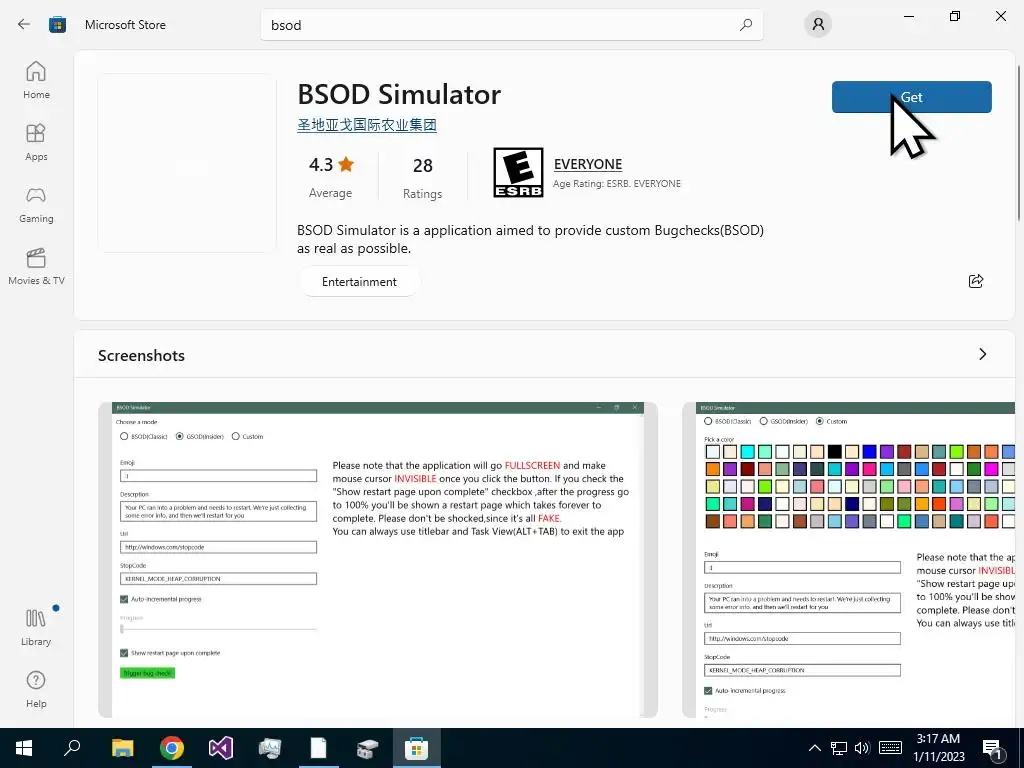Click the BSOD Simulator title
This screenshot has height=768, width=1024.
tap(399, 95)
